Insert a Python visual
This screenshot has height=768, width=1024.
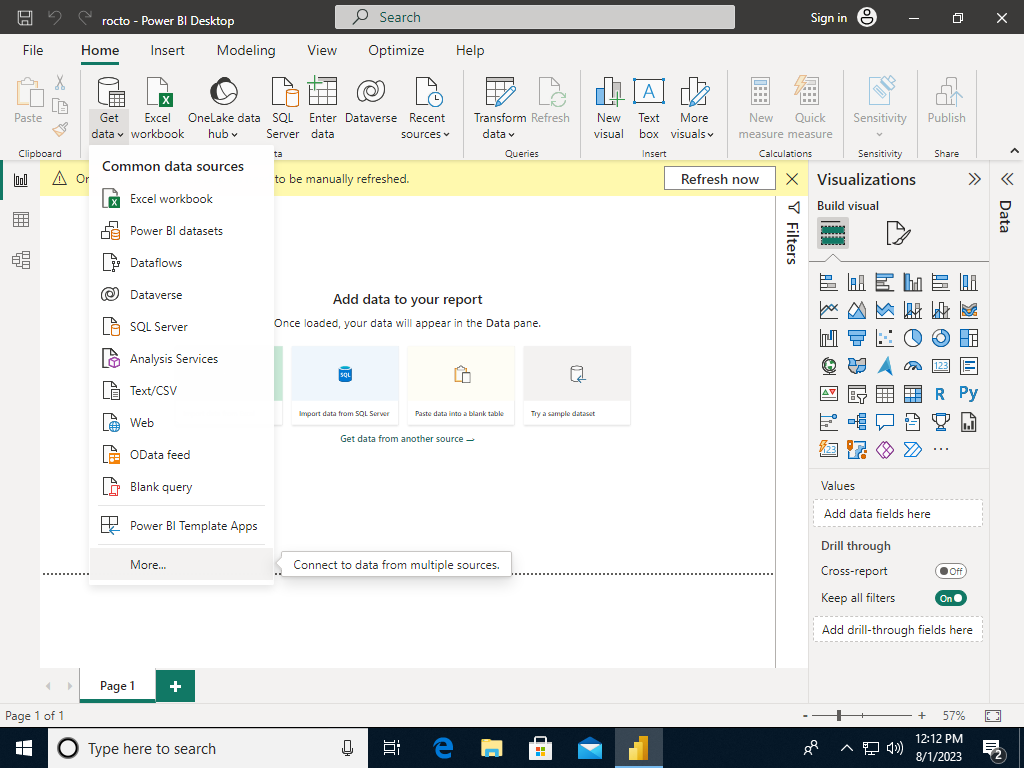969,394
